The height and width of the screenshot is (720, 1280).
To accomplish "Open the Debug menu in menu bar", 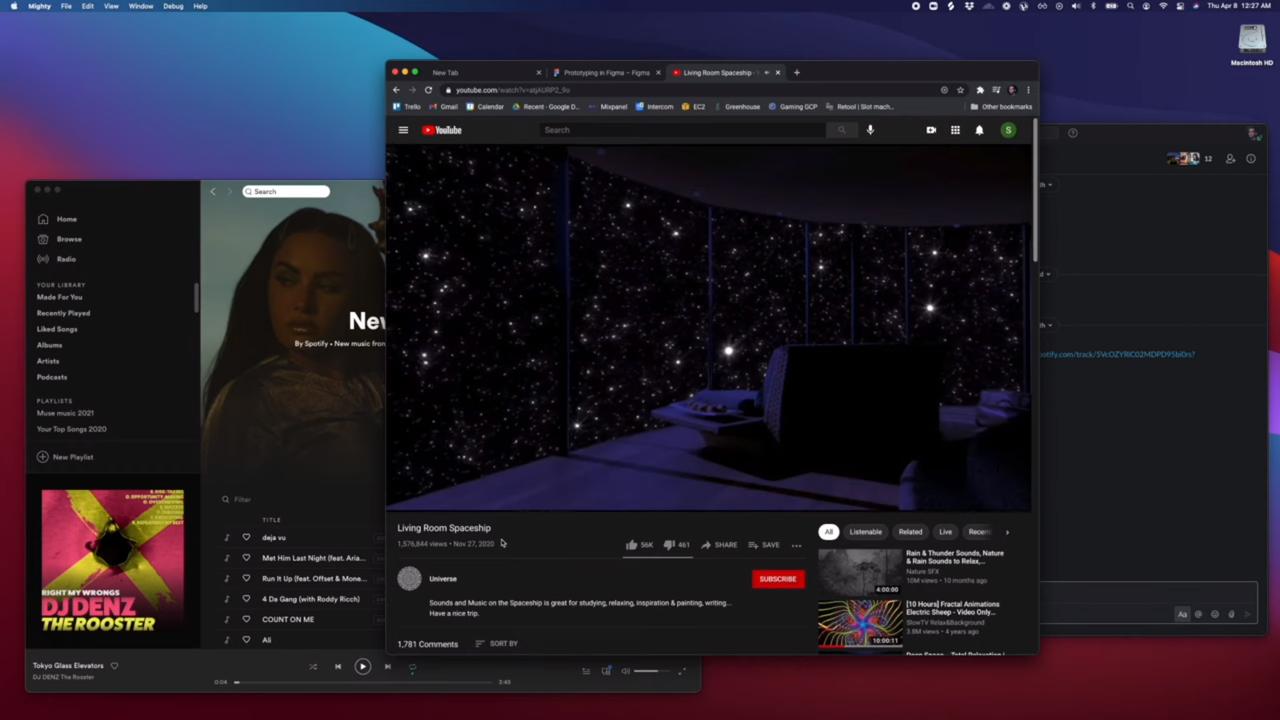I will coord(173,6).
